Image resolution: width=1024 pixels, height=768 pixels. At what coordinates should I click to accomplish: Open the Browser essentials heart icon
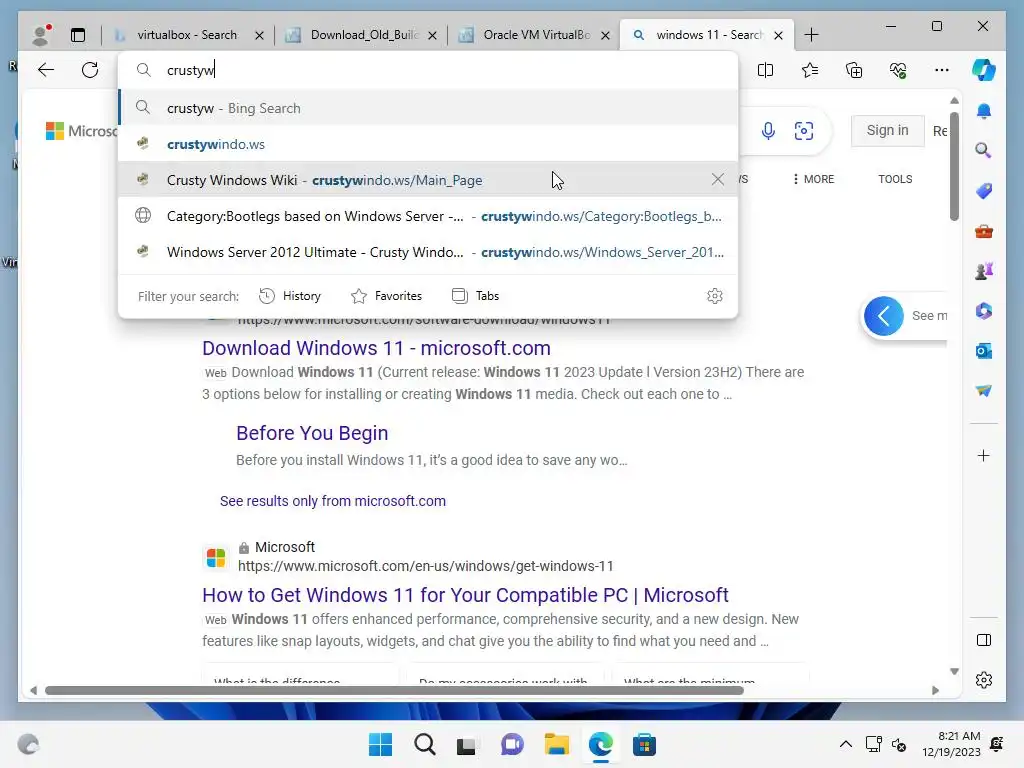(x=898, y=70)
